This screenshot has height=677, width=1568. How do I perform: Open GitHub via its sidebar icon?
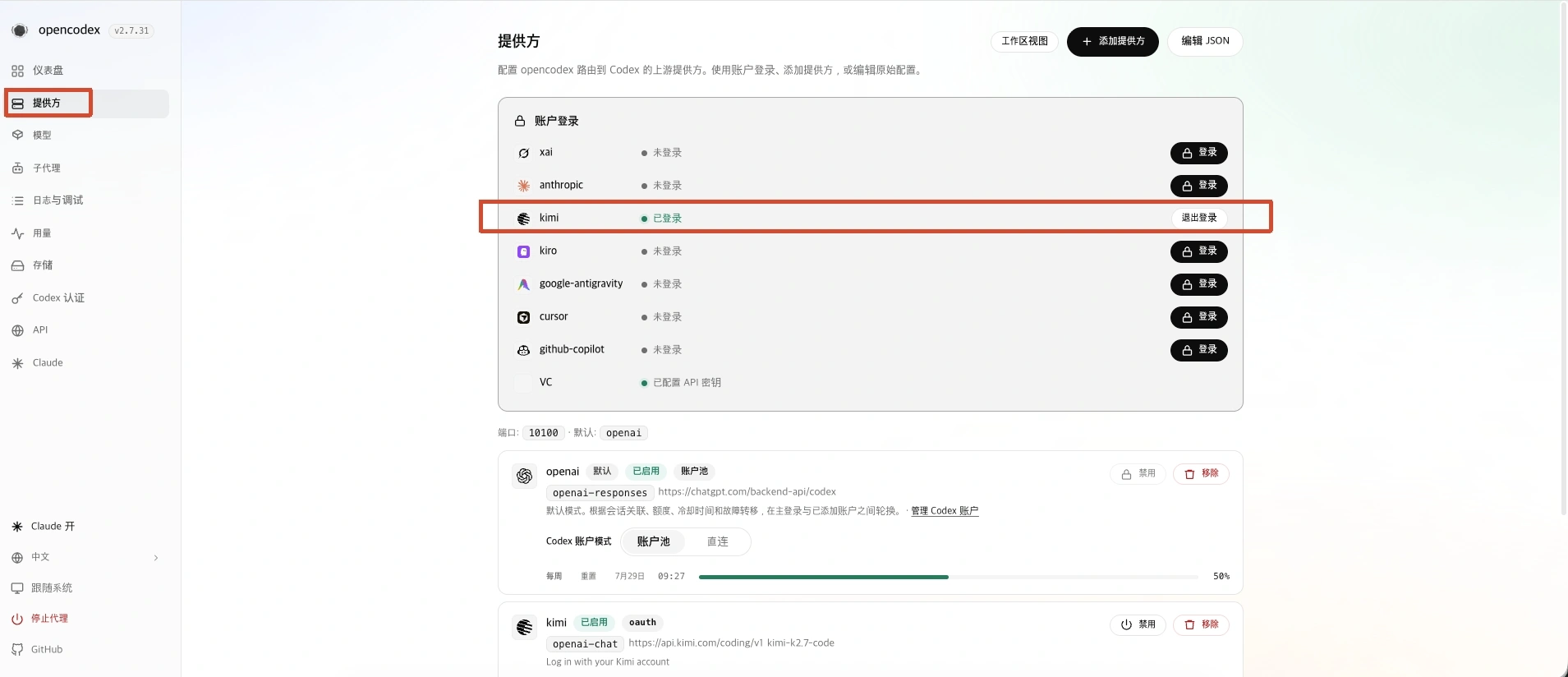point(17,650)
